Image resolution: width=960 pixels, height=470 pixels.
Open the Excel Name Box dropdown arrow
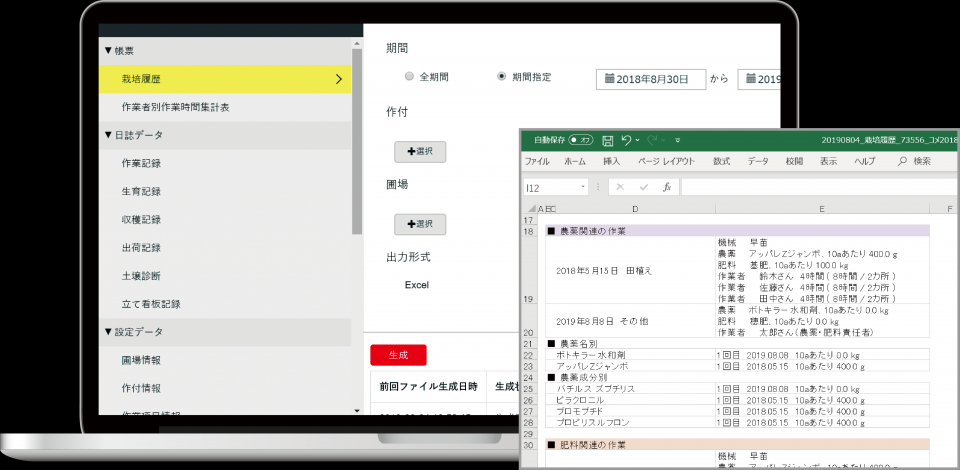[583, 187]
